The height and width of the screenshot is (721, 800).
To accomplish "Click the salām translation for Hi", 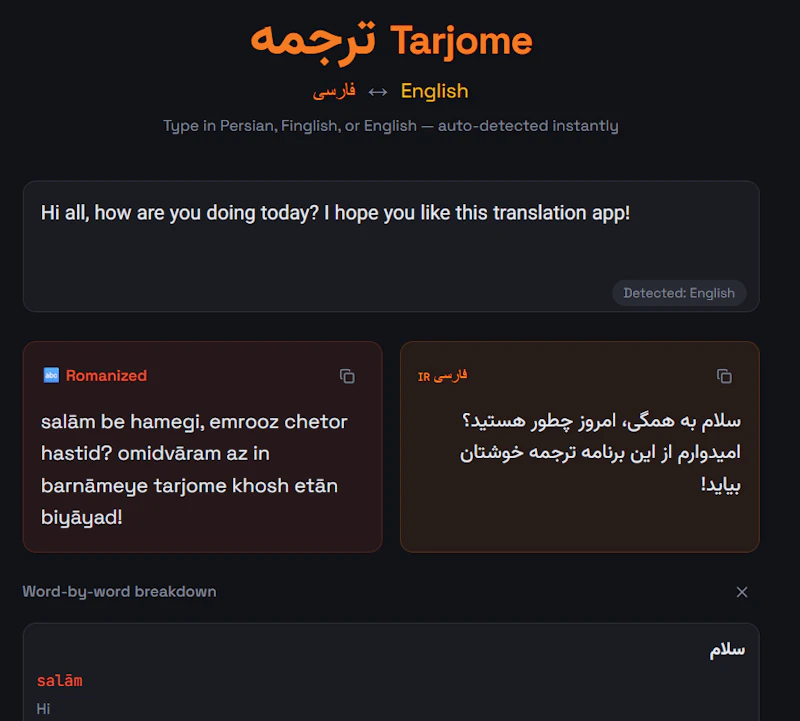I will click(x=58, y=680).
